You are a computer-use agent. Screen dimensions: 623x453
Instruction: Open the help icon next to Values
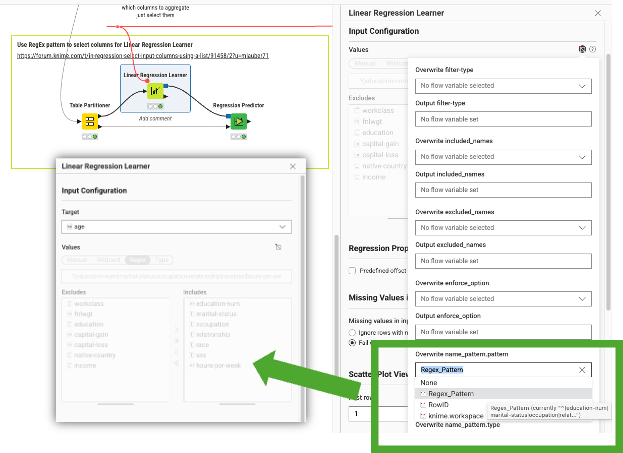(593, 49)
